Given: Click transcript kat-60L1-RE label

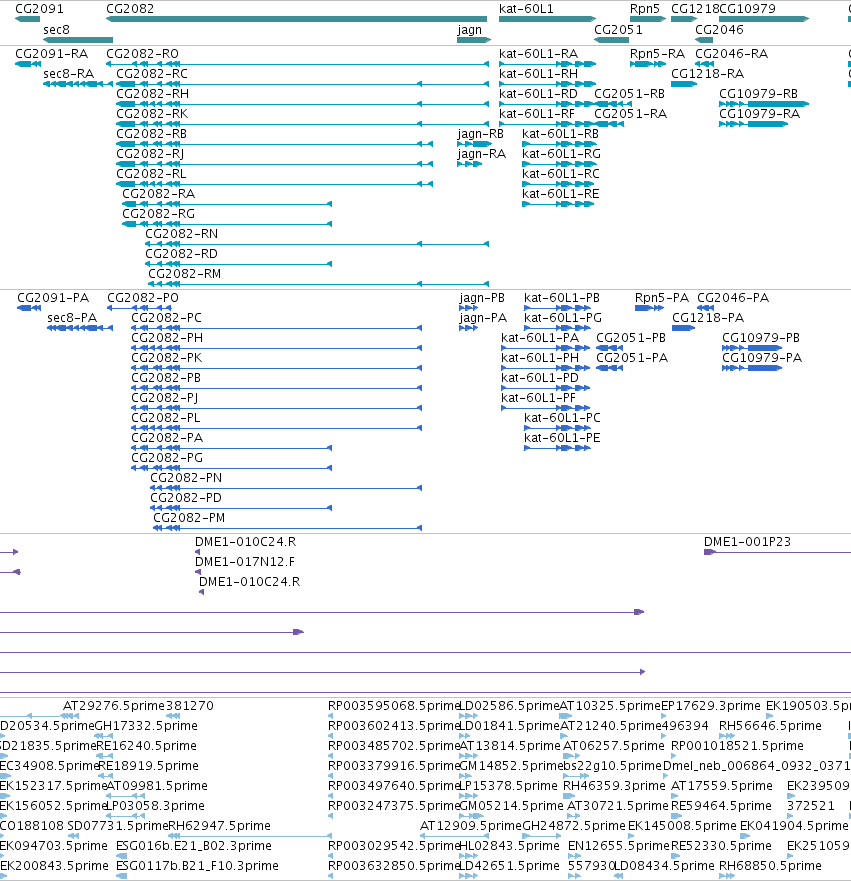Looking at the screenshot, I should tap(561, 194).
